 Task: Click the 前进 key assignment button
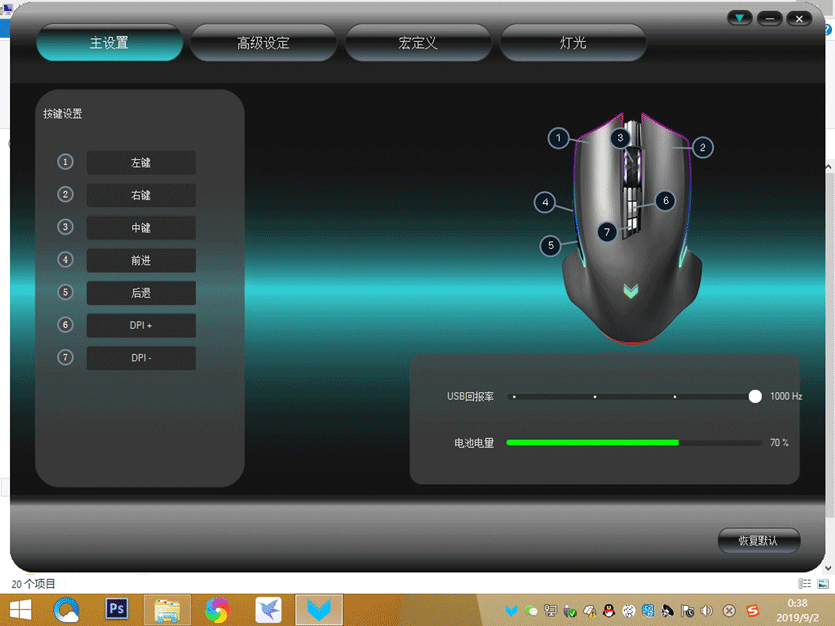141,260
